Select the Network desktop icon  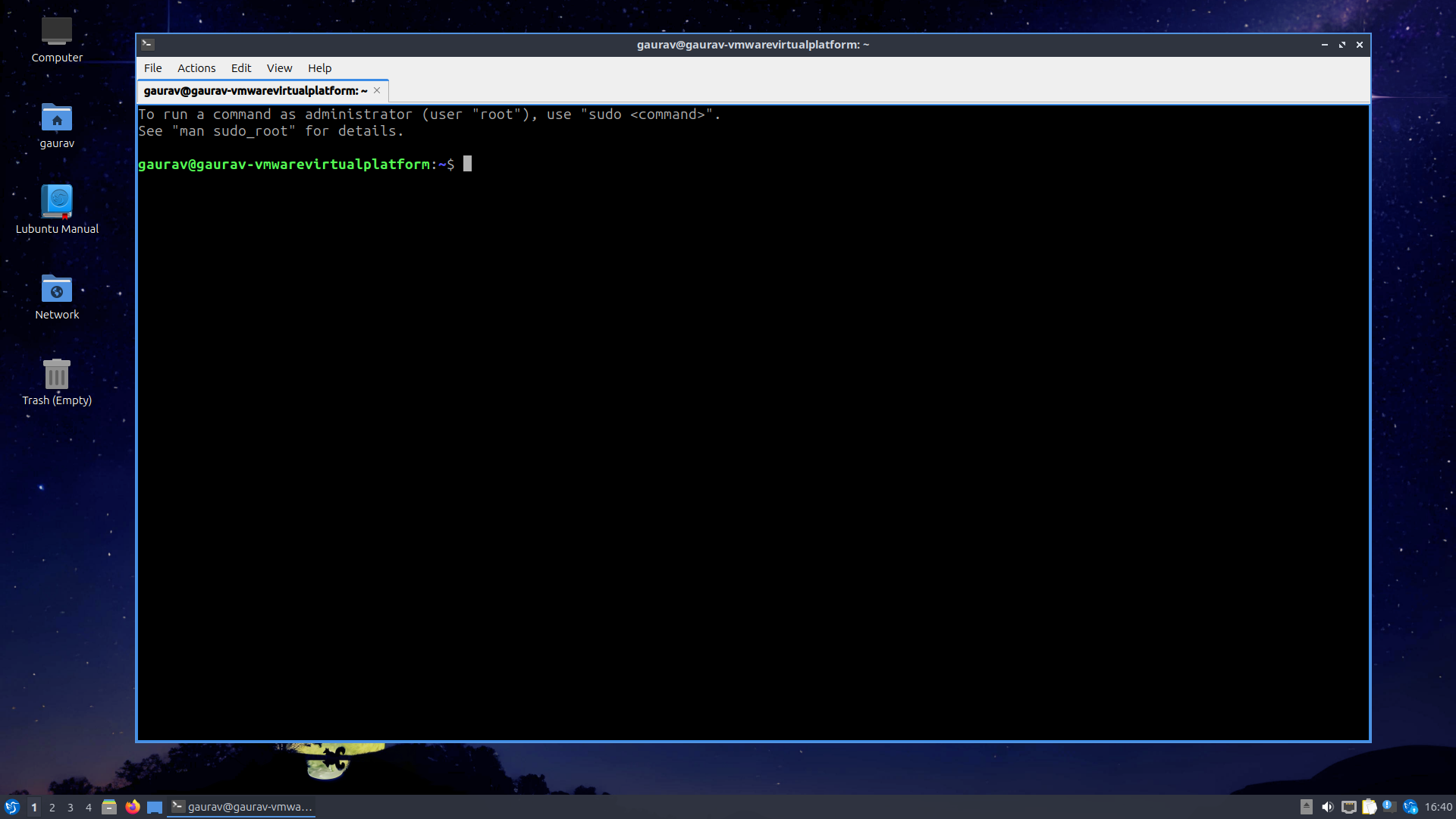(x=57, y=297)
